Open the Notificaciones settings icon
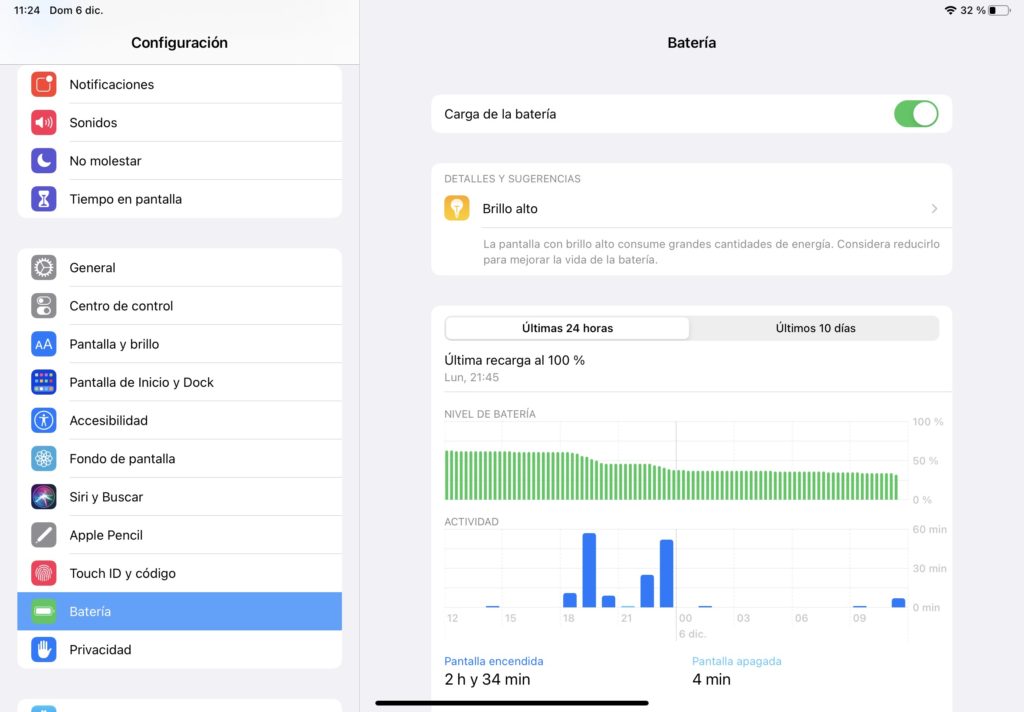Screen dimensions: 1024x712 coord(44,85)
